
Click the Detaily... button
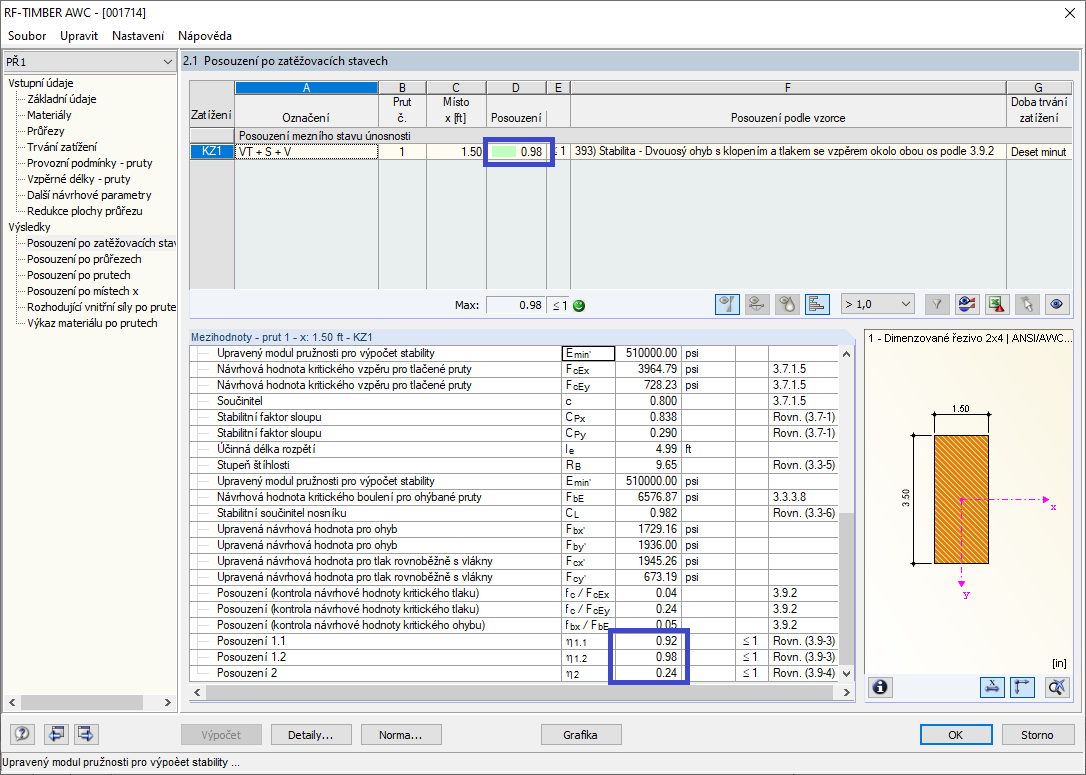[x=311, y=735]
